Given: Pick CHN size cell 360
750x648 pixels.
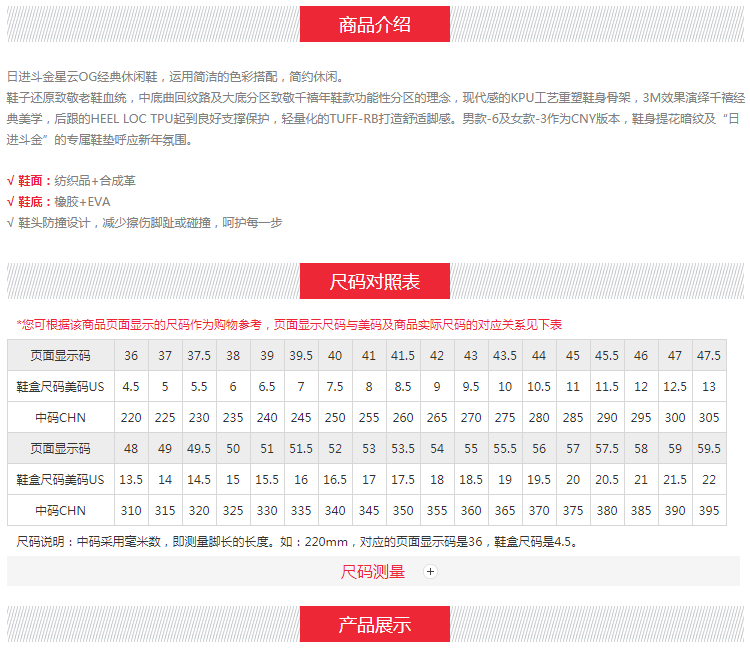Looking at the screenshot, I should coord(471,510).
